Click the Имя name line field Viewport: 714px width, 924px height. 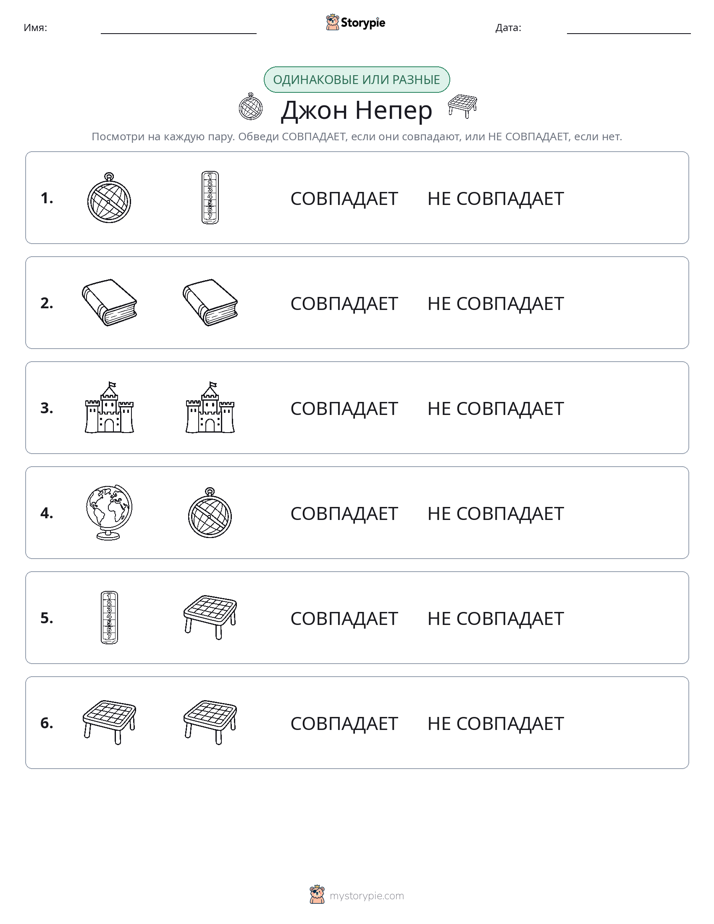pyautogui.click(x=178, y=28)
